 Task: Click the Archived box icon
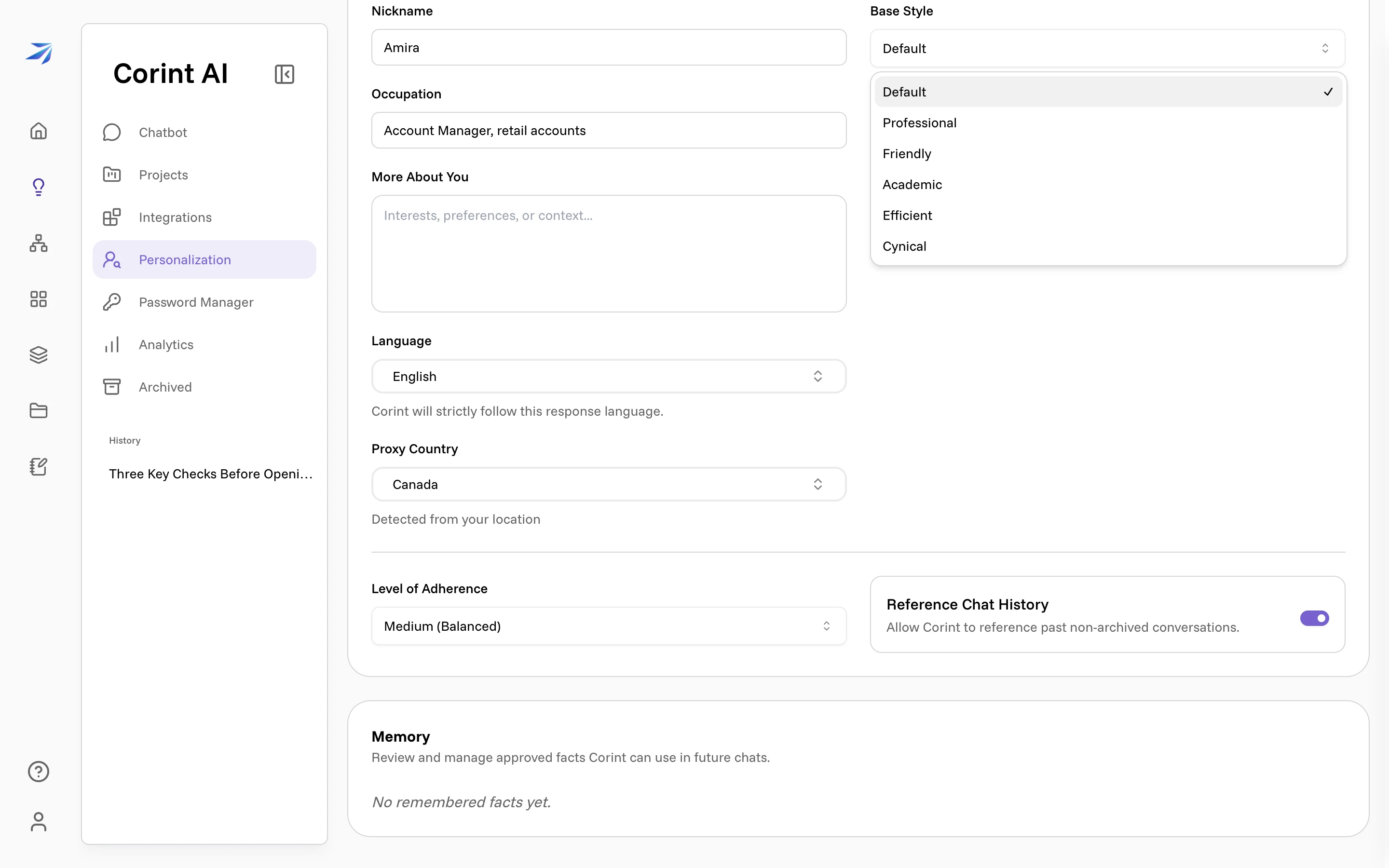pos(112,387)
